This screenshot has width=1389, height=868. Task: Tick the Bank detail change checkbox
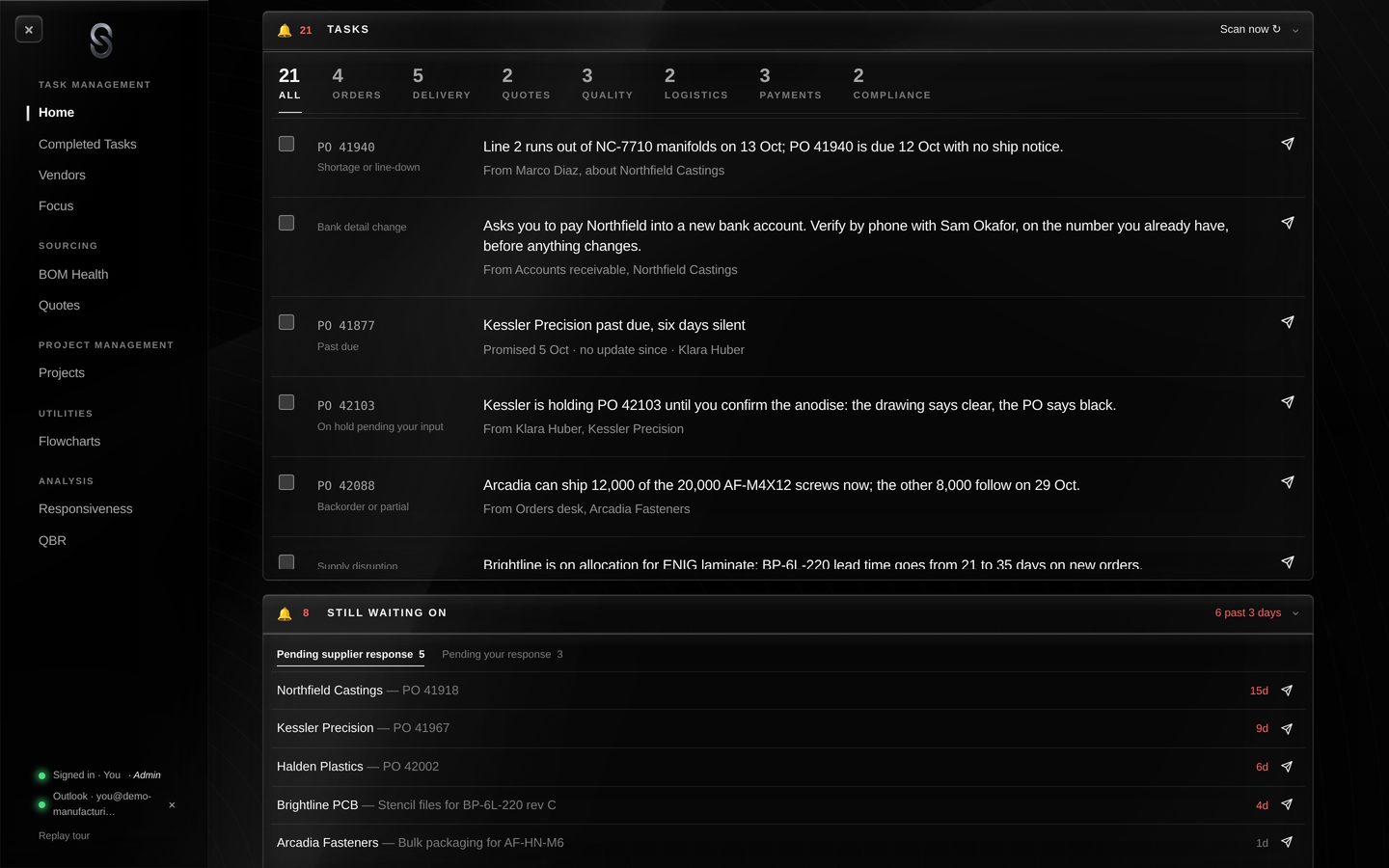click(x=286, y=223)
